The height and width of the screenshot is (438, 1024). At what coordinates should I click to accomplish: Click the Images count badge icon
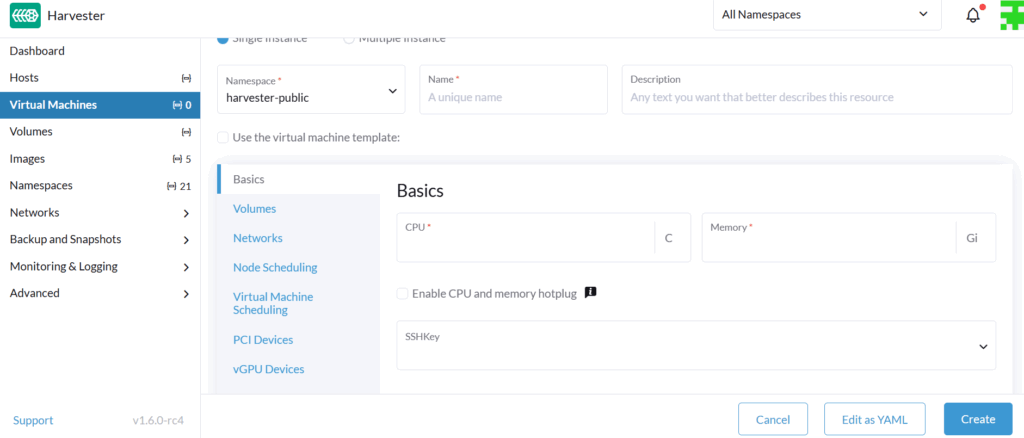click(x=177, y=159)
